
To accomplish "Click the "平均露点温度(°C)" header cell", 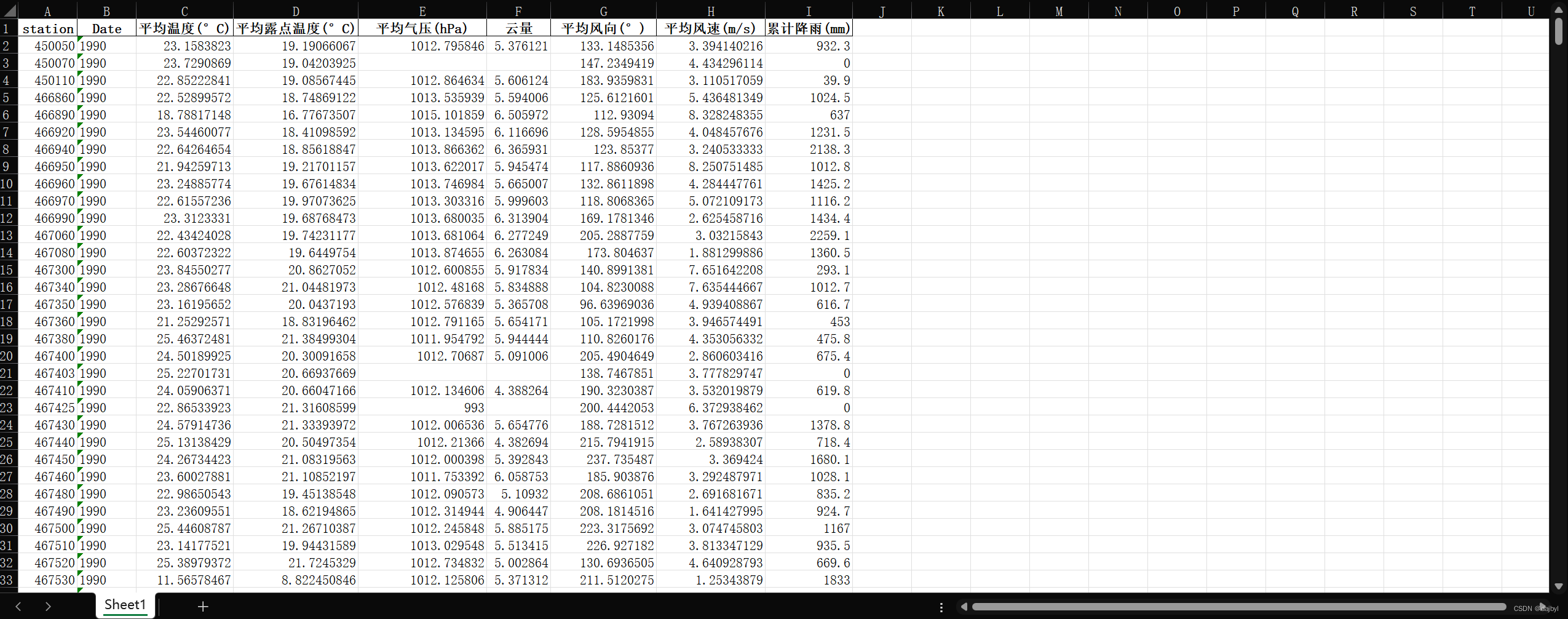I will coord(296,28).
